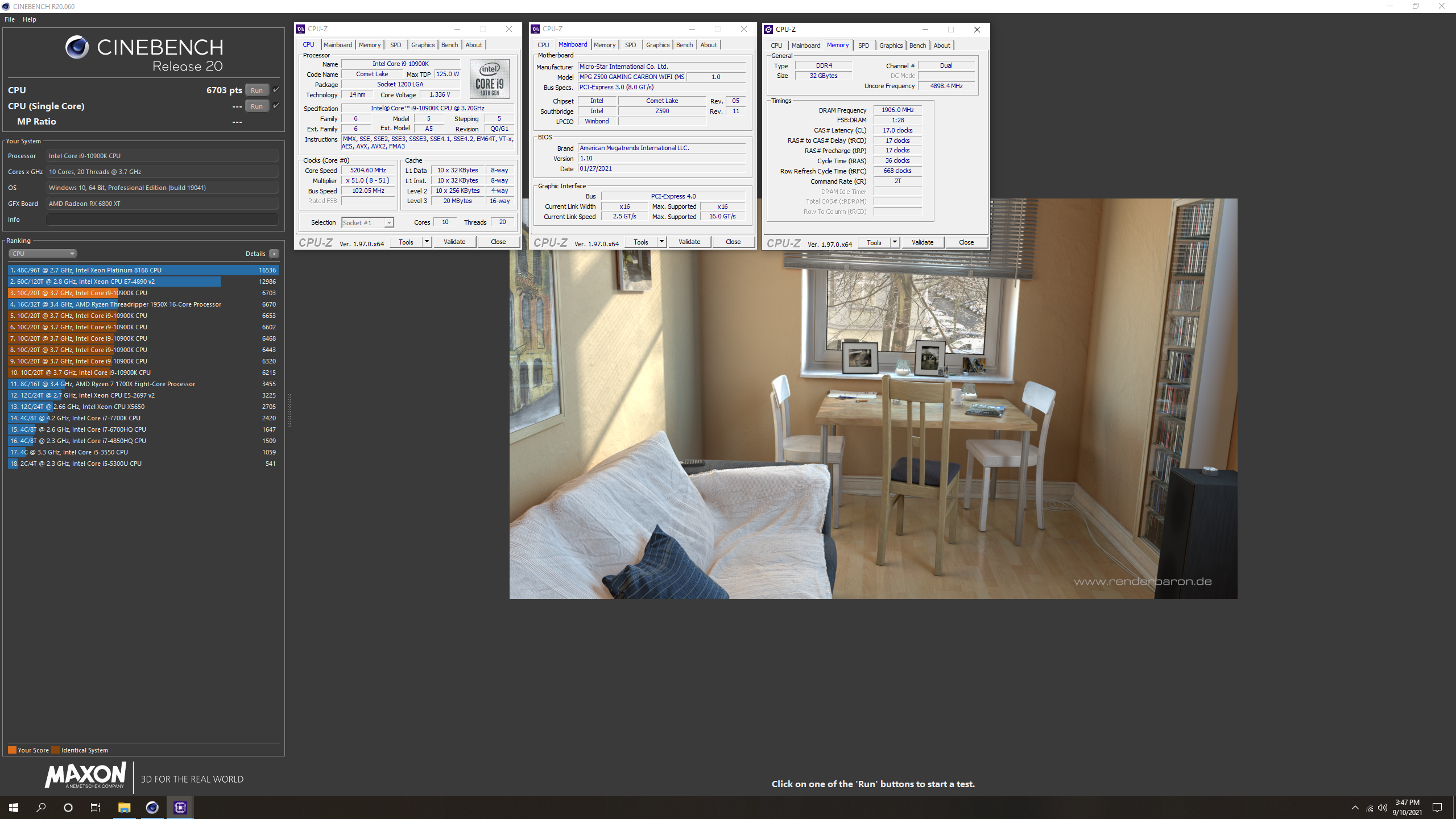Click Validate in third CPU-Z window

coord(923,243)
